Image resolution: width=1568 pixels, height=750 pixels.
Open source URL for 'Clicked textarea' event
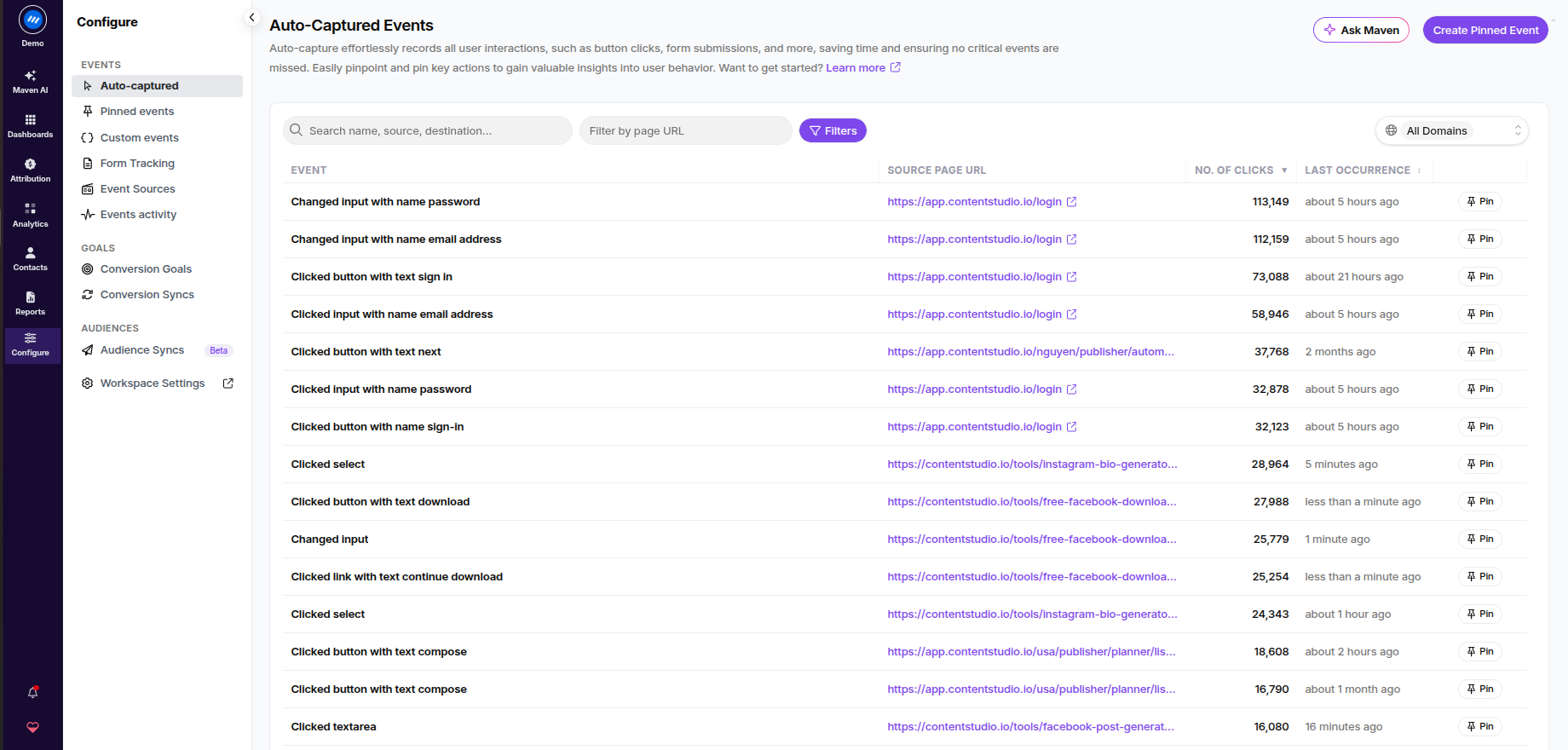coord(1030,727)
